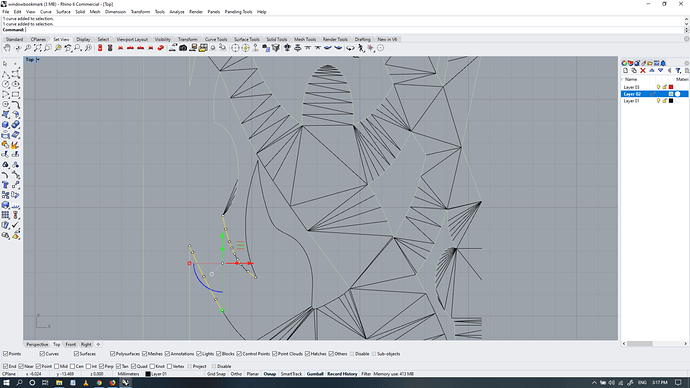The height and width of the screenshot is (388, 690).
Task: Open the Top viewport title dropdown arrow
Action: (38, 59)
